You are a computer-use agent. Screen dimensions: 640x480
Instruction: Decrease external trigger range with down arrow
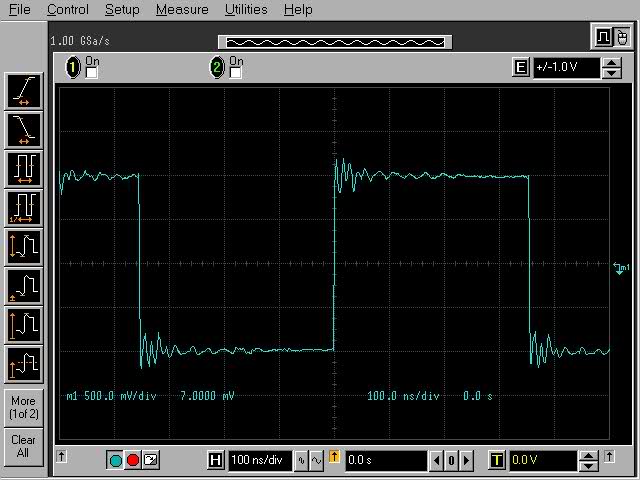coord(611,73)
